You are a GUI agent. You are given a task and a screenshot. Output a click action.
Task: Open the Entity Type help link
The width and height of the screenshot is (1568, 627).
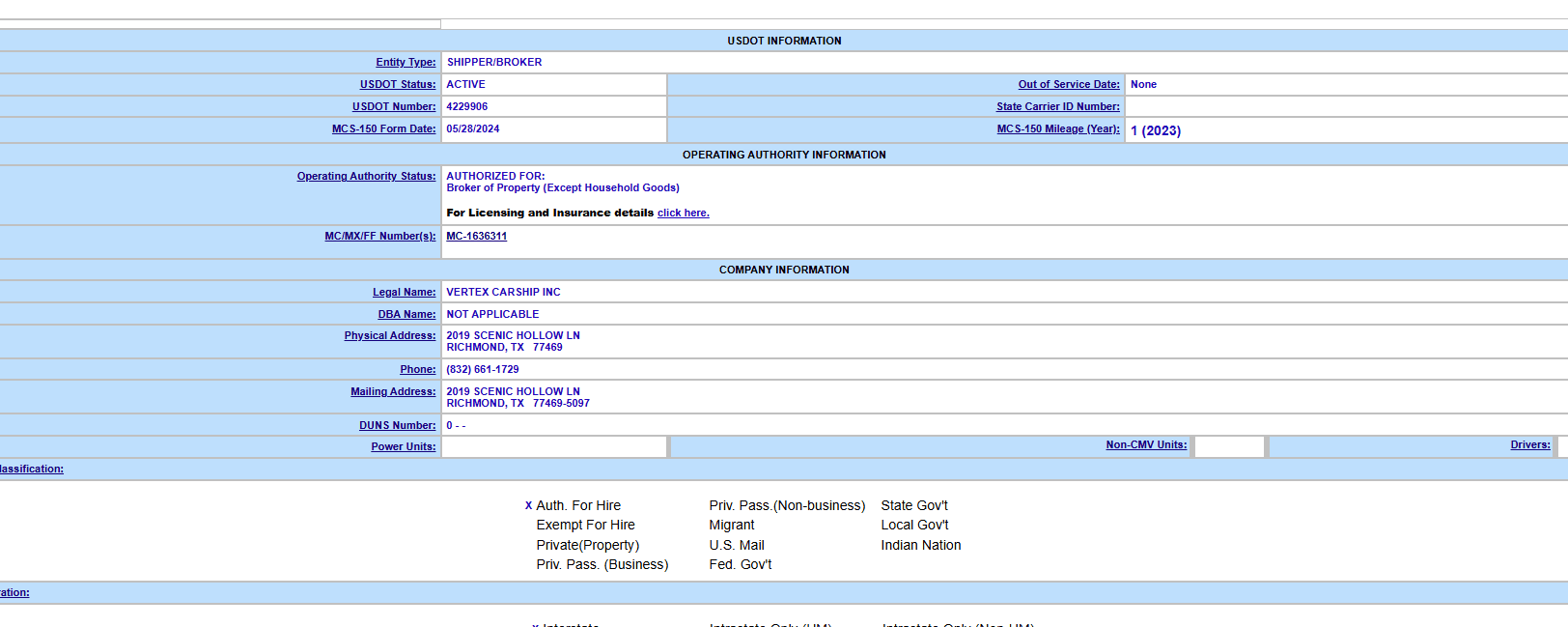click(406, 62)
